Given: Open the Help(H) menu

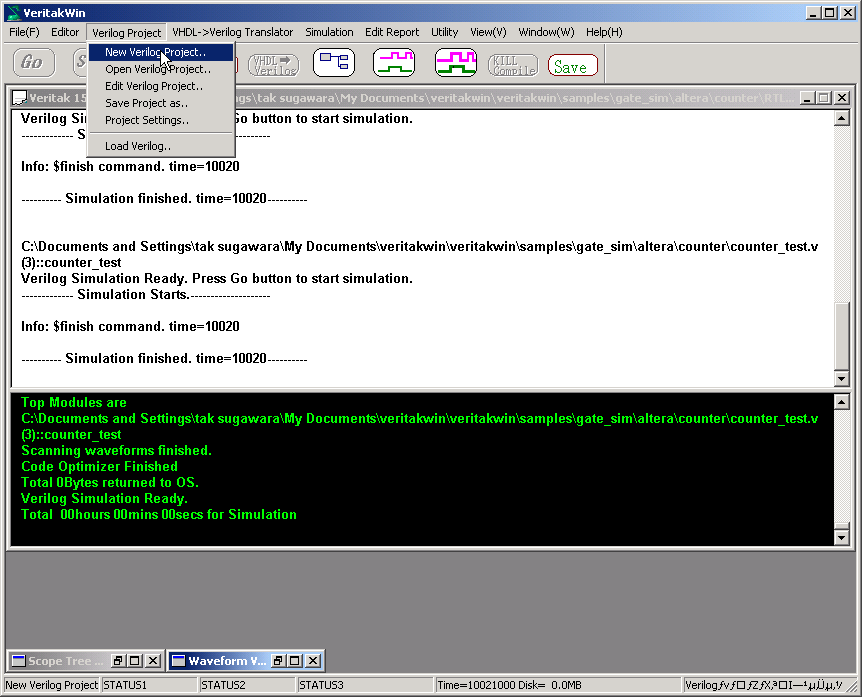Looking at the screenshot, I should click(604, 32).
